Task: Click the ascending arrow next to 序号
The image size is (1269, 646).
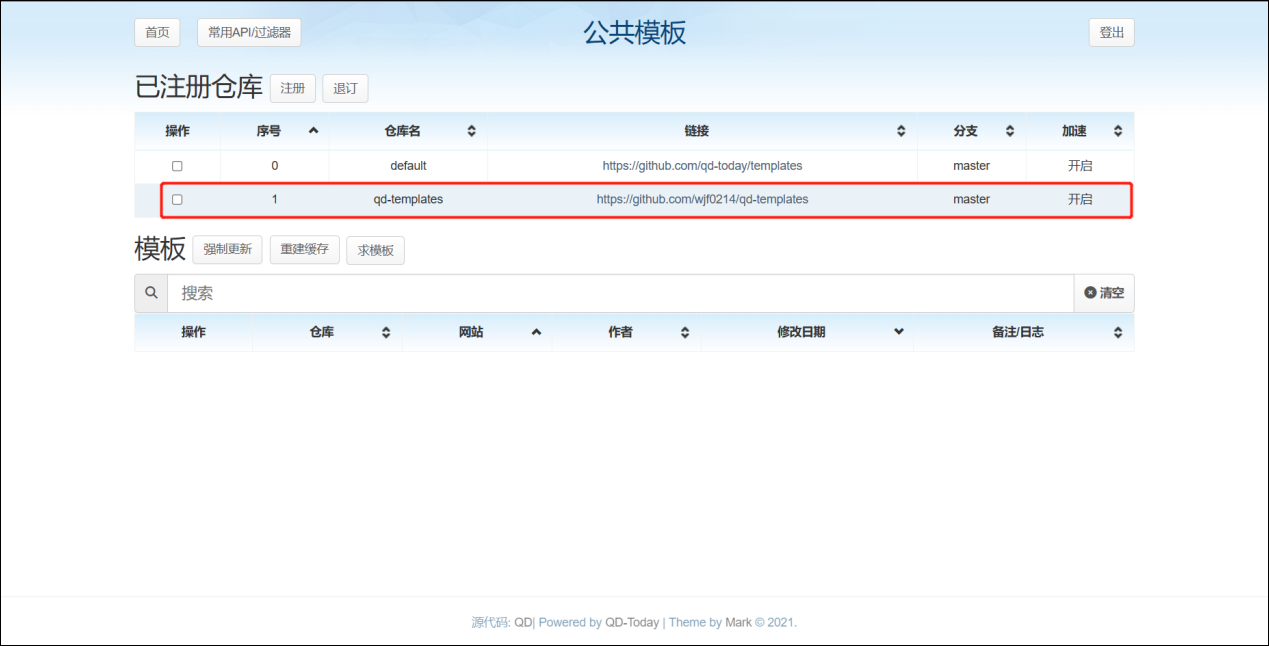Action: [313, 131]
